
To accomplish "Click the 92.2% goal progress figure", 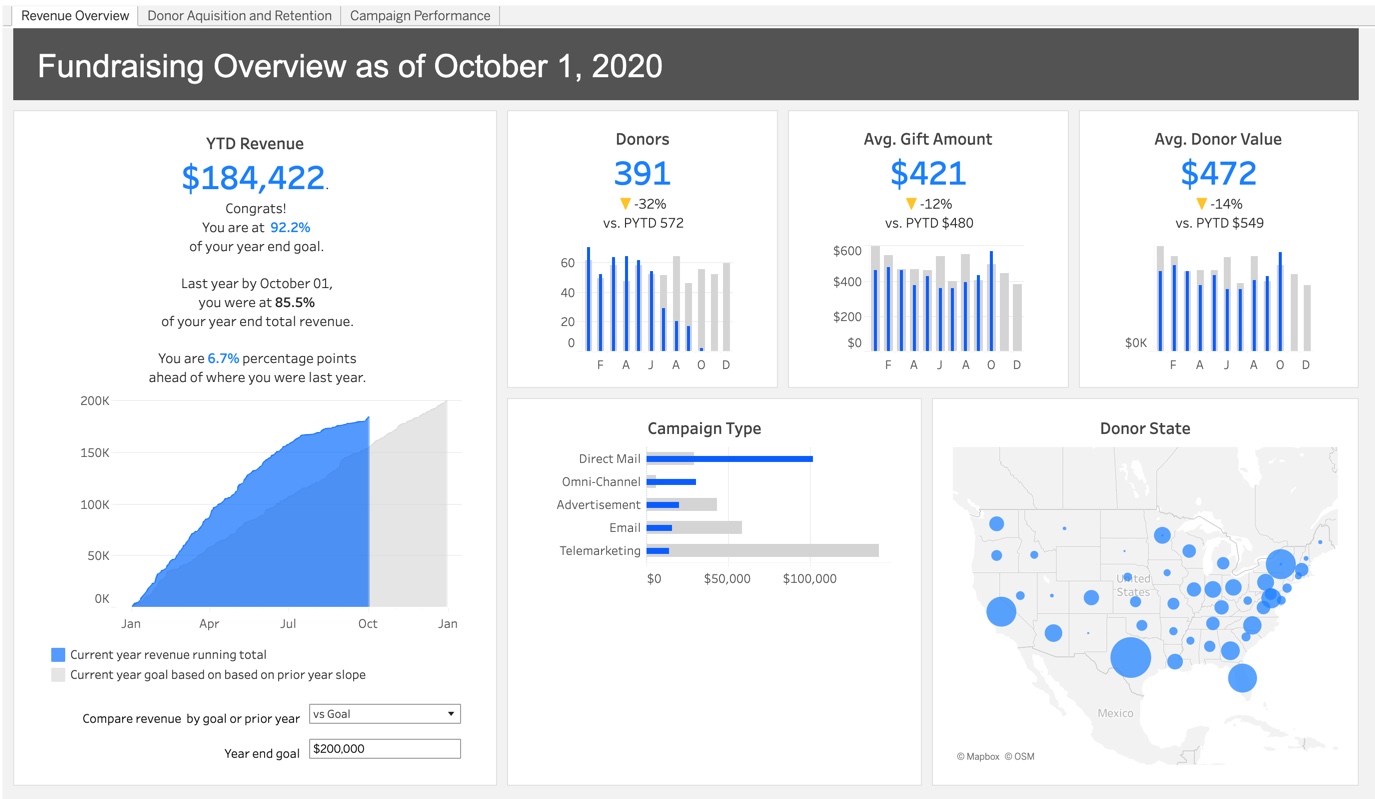I will point(292,227).
